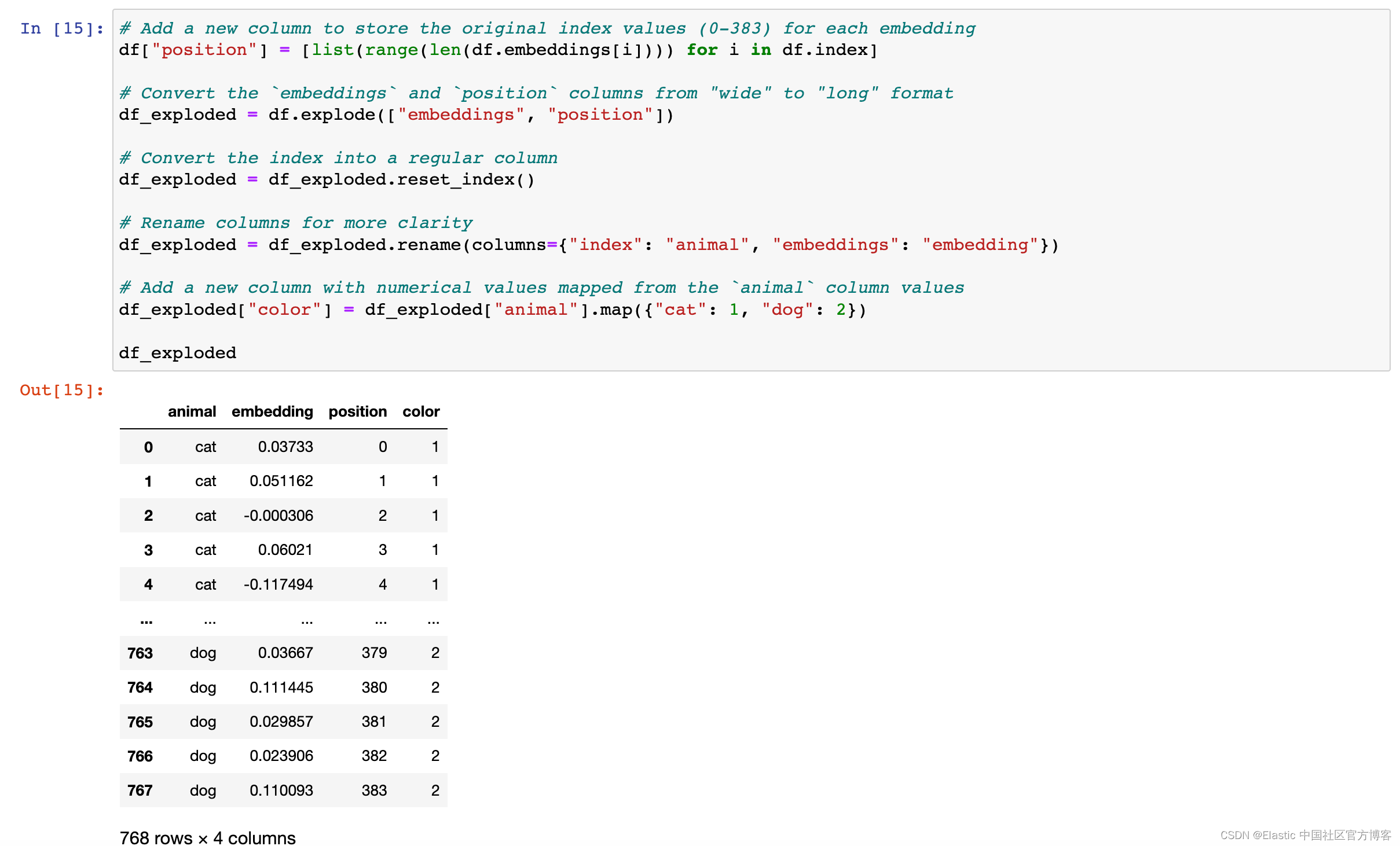This screenshot has width=1400, height=846.
Task: Click the embedding column header
Action: point(272,411)
